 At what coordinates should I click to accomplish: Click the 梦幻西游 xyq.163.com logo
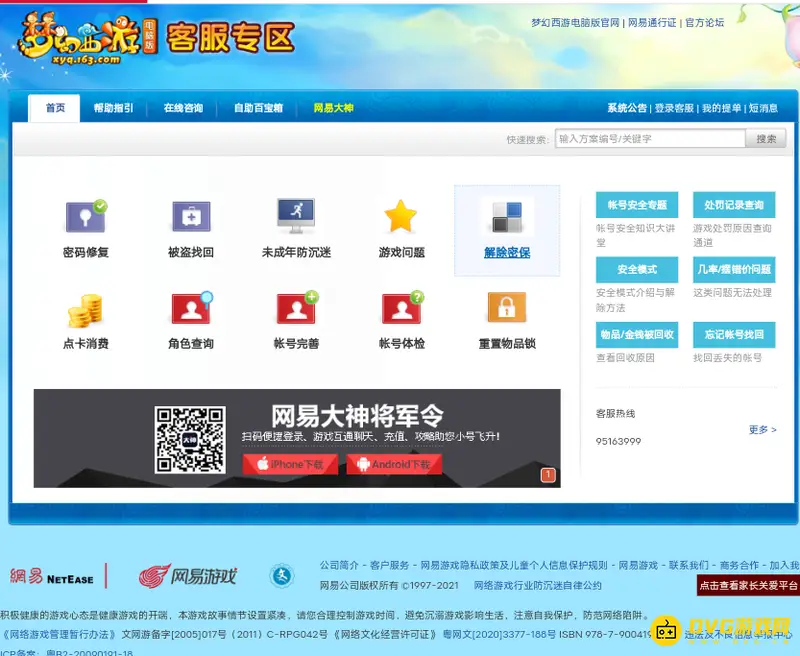point(87,40)
